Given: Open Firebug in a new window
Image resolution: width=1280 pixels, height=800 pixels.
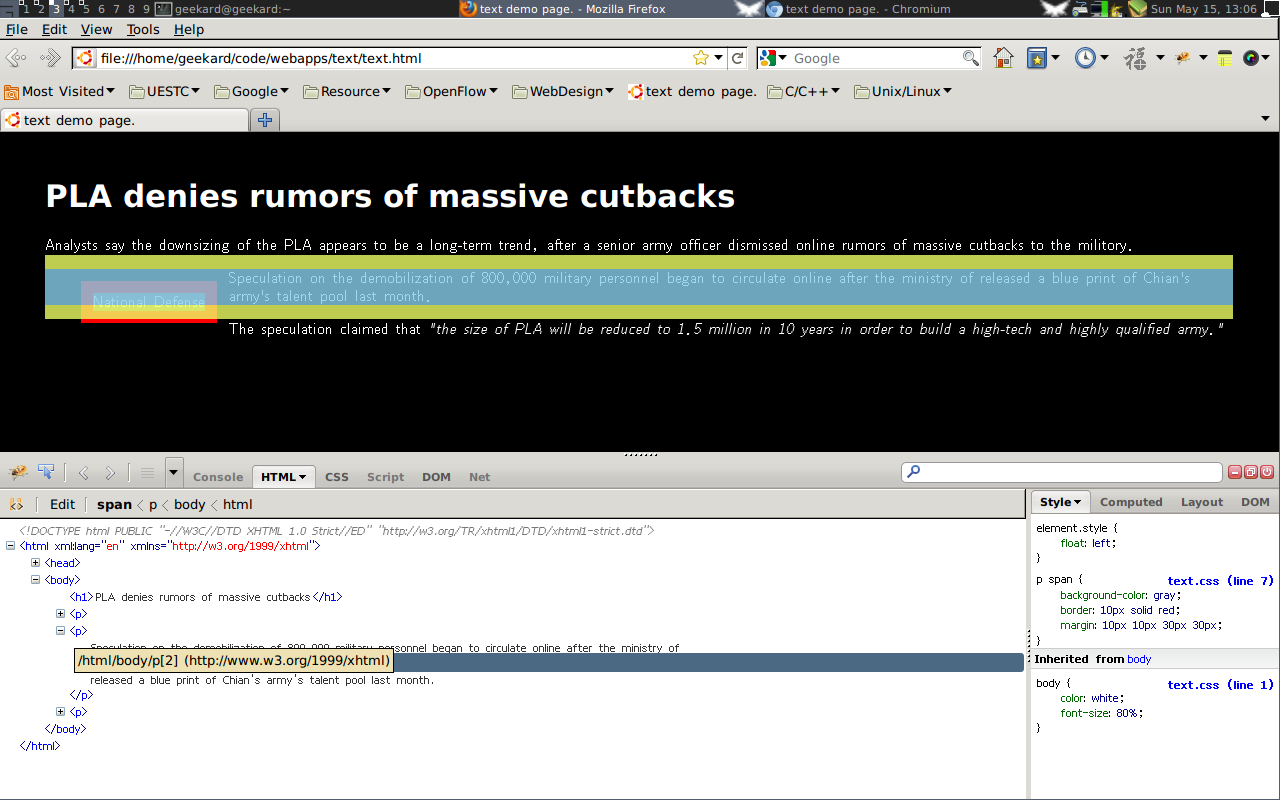Looking at the screenshot, I should pyautogui.click(x=1251, y=472).
